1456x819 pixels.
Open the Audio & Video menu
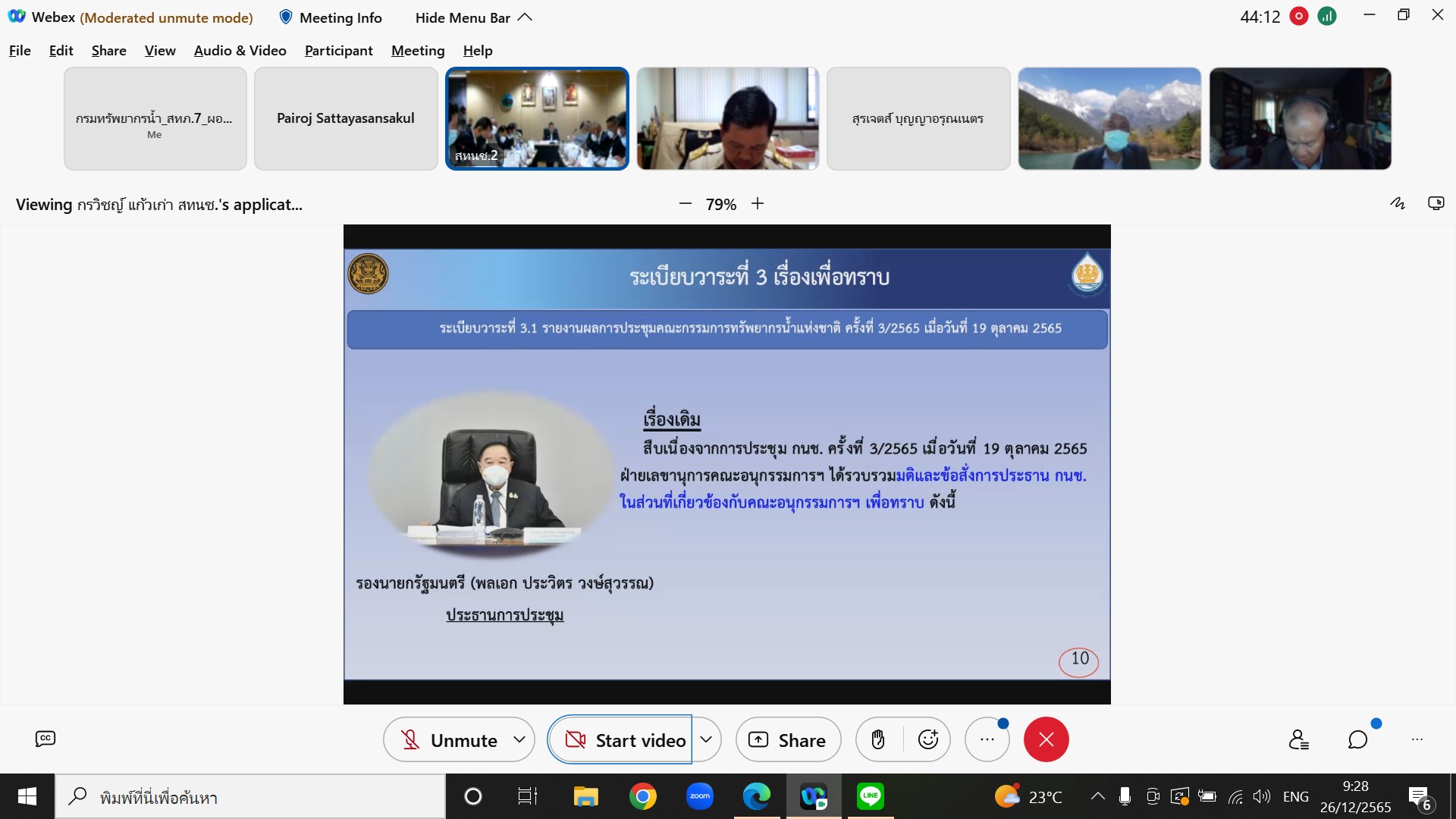pos(240,51)
